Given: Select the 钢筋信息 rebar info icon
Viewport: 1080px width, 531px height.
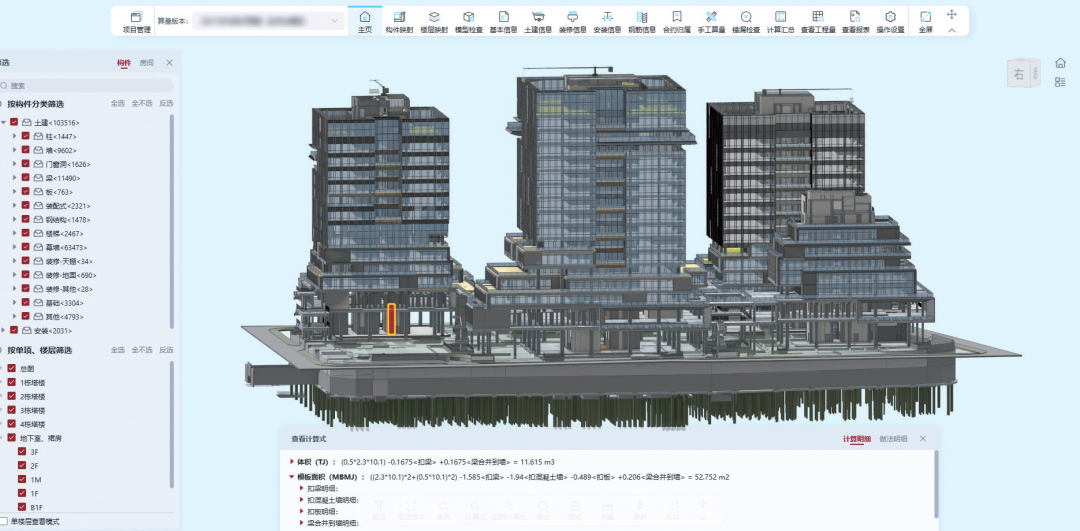Looking at the screenshot, I should pos(641,21).
